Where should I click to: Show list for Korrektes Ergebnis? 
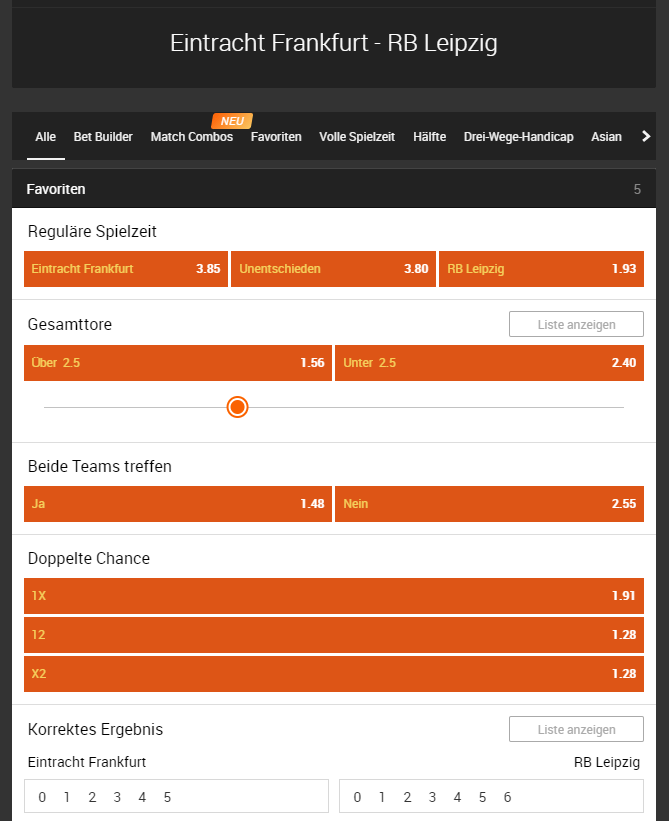click(576, 729)
